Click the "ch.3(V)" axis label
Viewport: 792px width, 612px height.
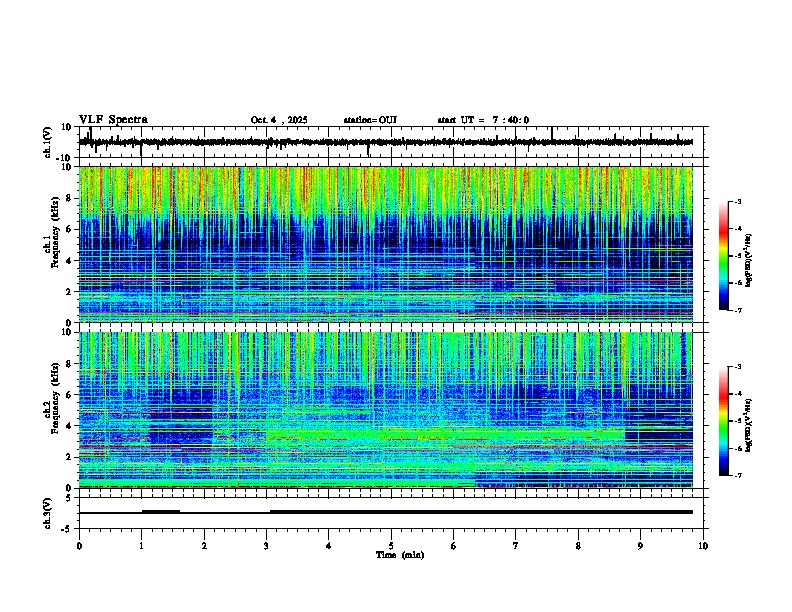tap(48, 513)
